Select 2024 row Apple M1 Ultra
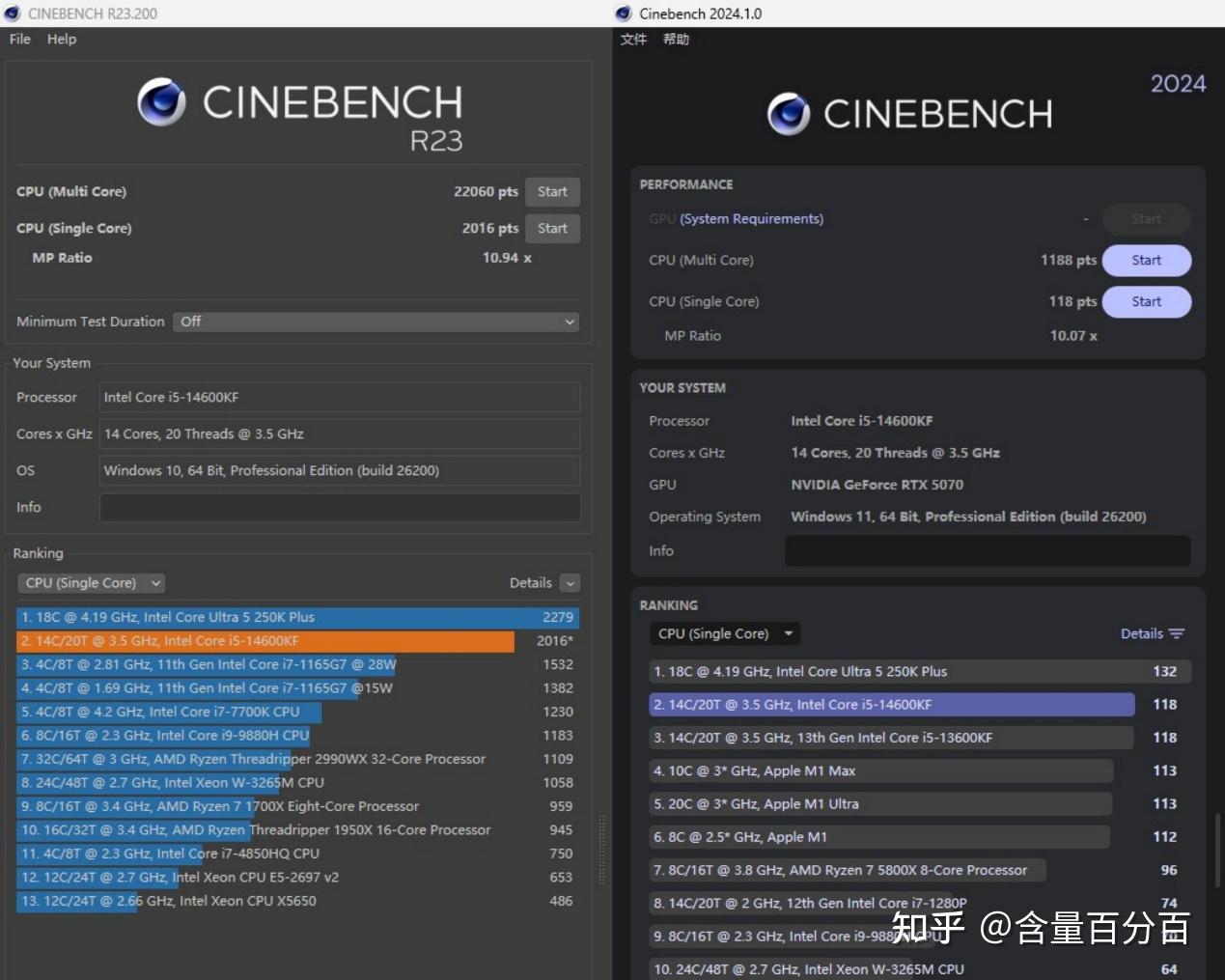This screenshot has width=1225, height=980. pos(920,804)
